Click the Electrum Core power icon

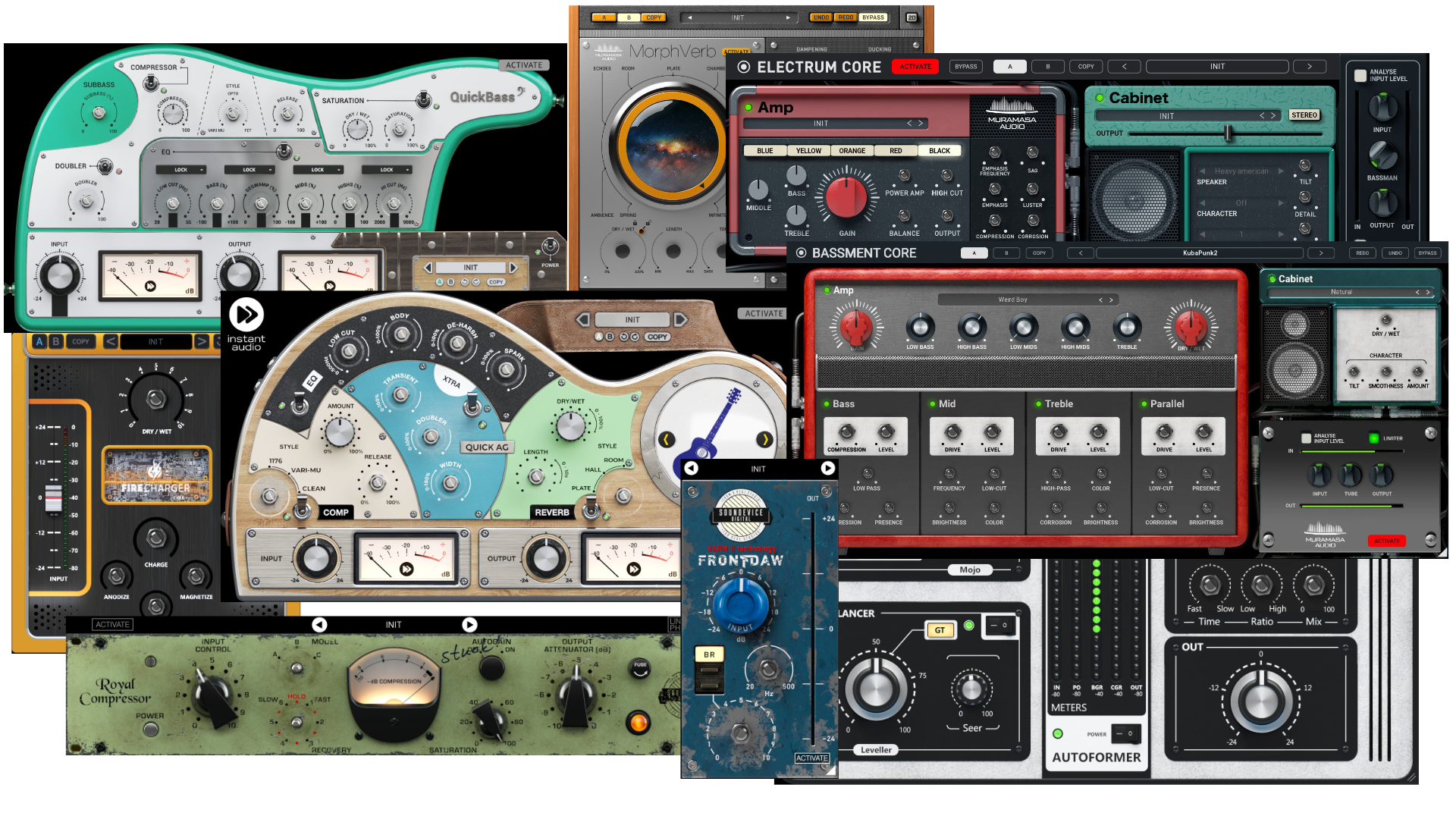744,67
